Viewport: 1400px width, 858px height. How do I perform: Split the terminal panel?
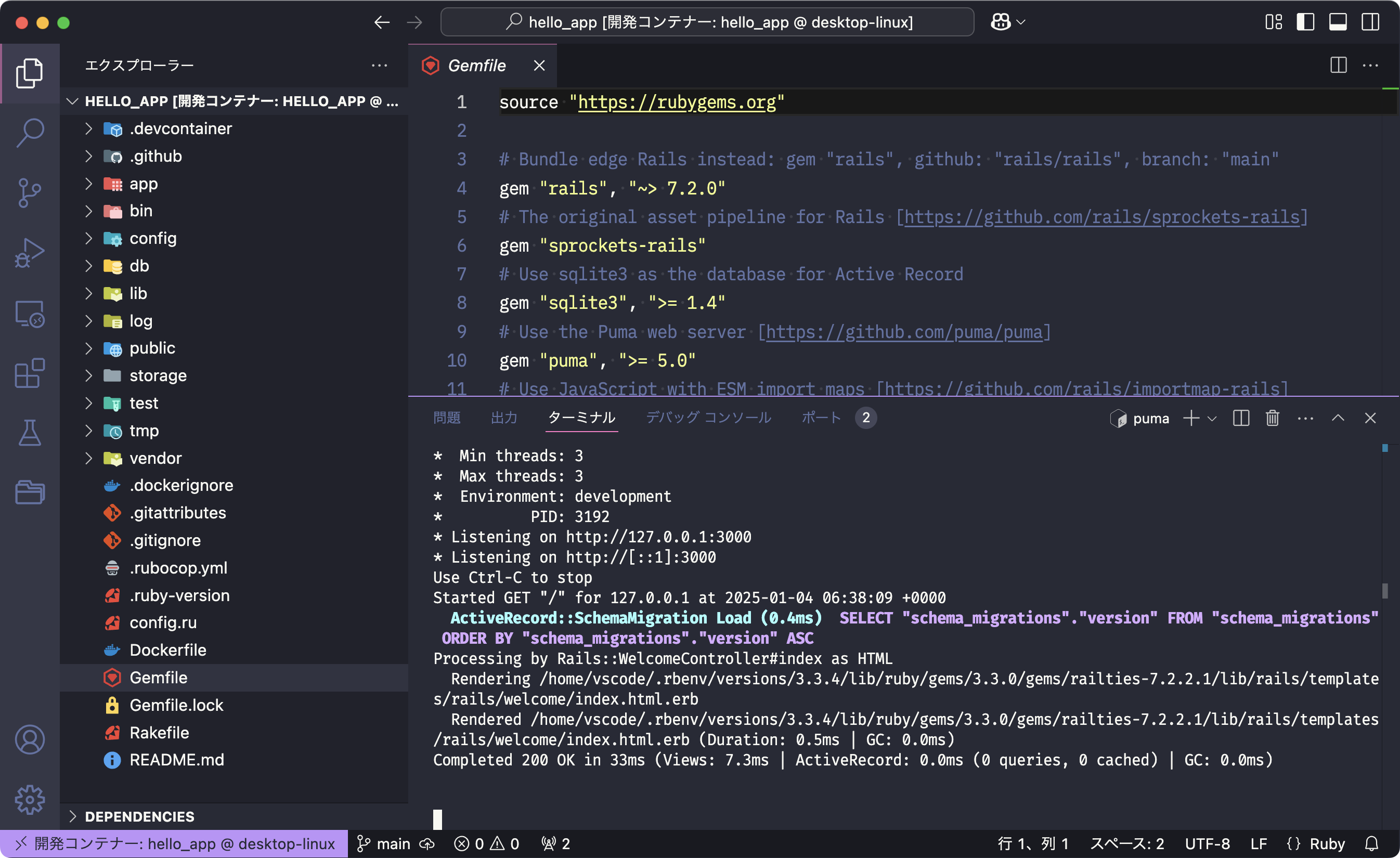[1241, 418]
